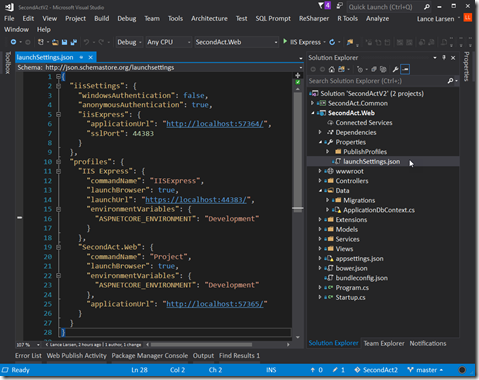Click the Save file toolbar icon
Screen dimensions: 479x380
pyautogui.click(x=64, y=42)
